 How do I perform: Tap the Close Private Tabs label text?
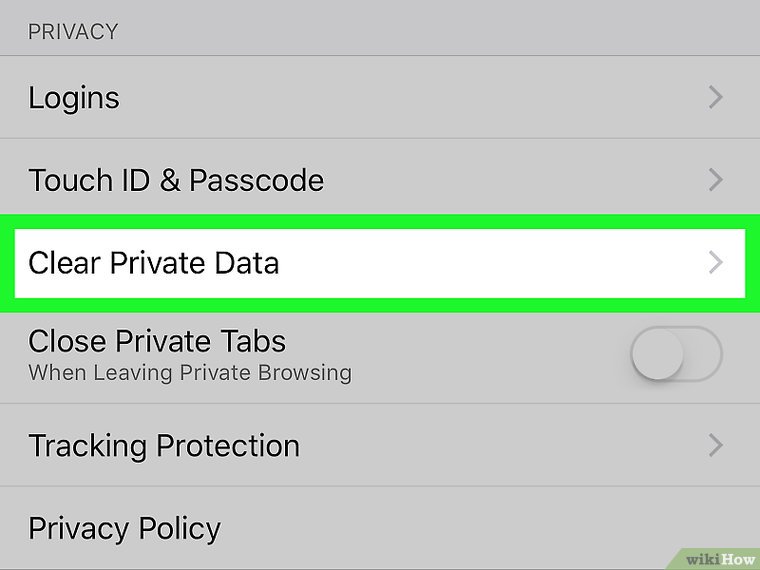(x=157, y=341)
